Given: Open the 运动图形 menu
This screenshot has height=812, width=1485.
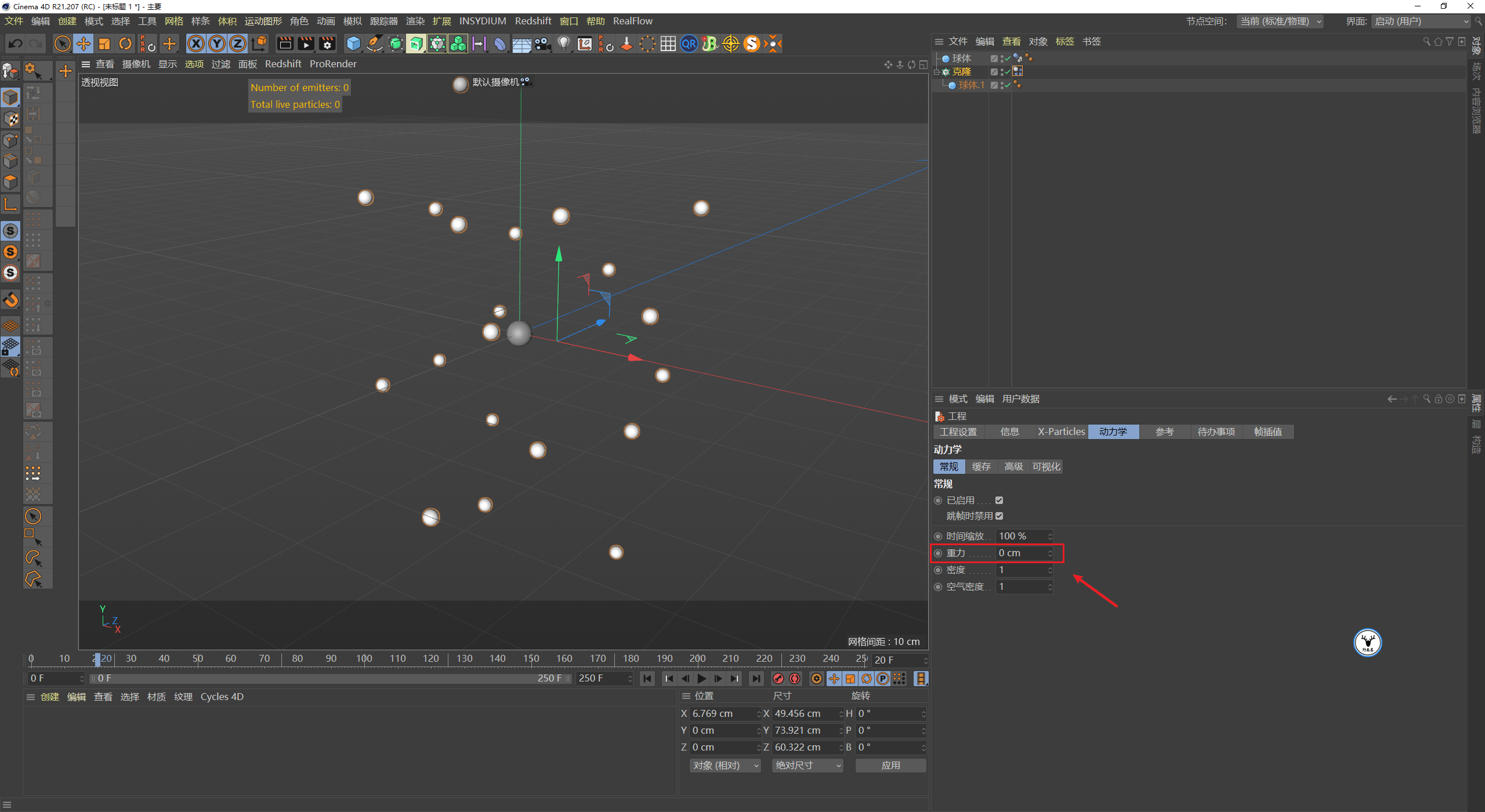Looking at the screenshot, I should click(x=263, y=21).
